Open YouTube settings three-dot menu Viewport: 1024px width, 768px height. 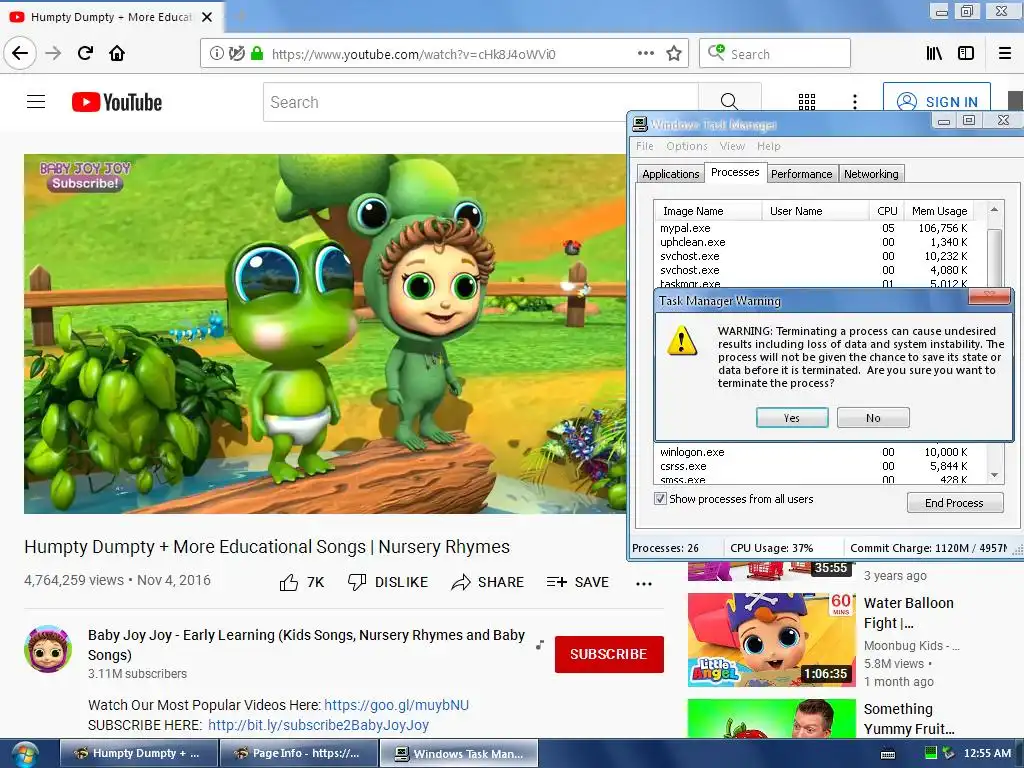(855, 102)
